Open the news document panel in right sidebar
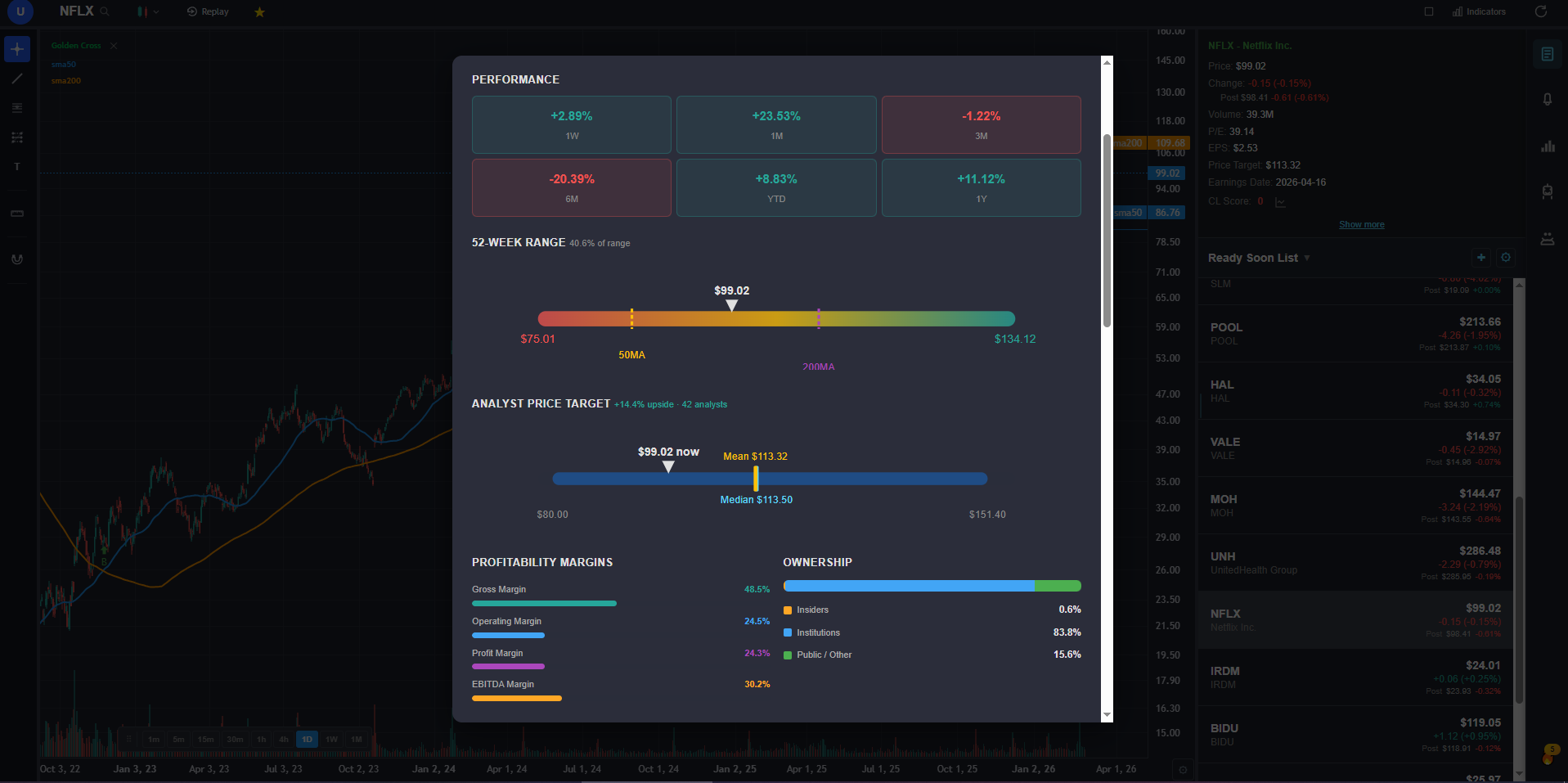Viewport: 1568px width, 783px height. (x=1548, y=54)
